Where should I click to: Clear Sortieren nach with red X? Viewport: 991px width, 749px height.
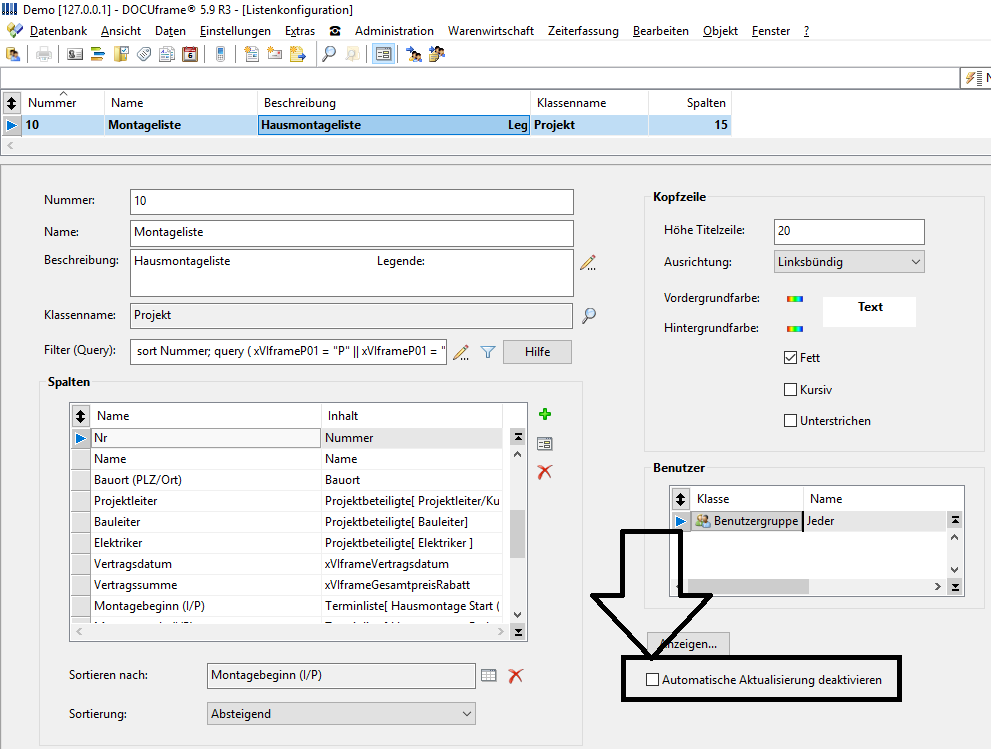click(x=516, y=676)
